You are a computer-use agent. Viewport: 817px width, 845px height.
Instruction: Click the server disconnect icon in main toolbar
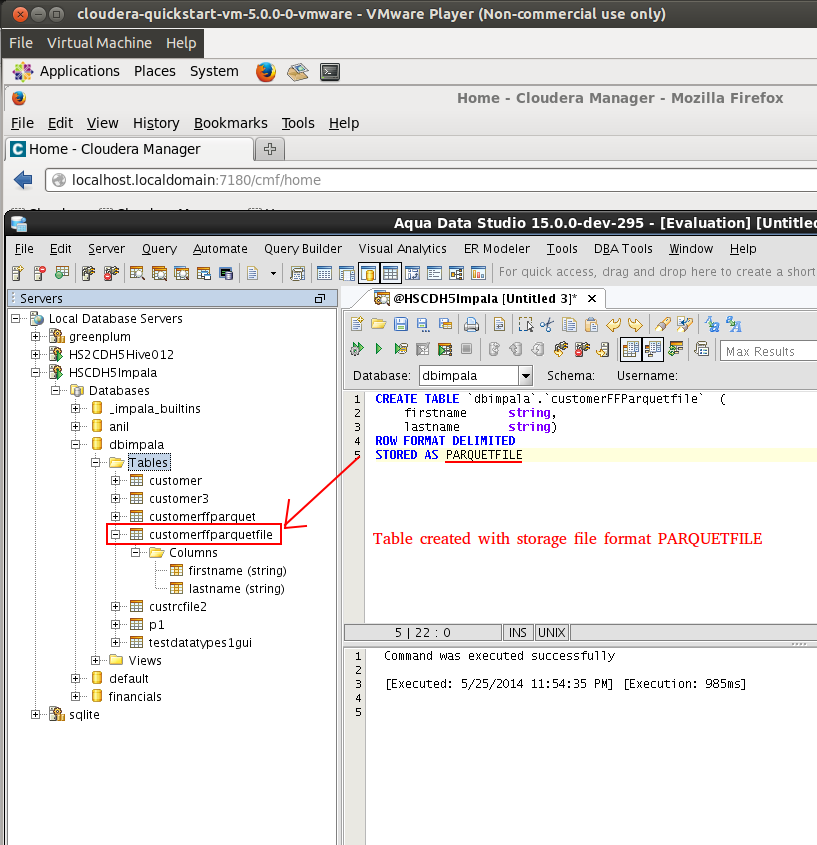tap(111, 273)
